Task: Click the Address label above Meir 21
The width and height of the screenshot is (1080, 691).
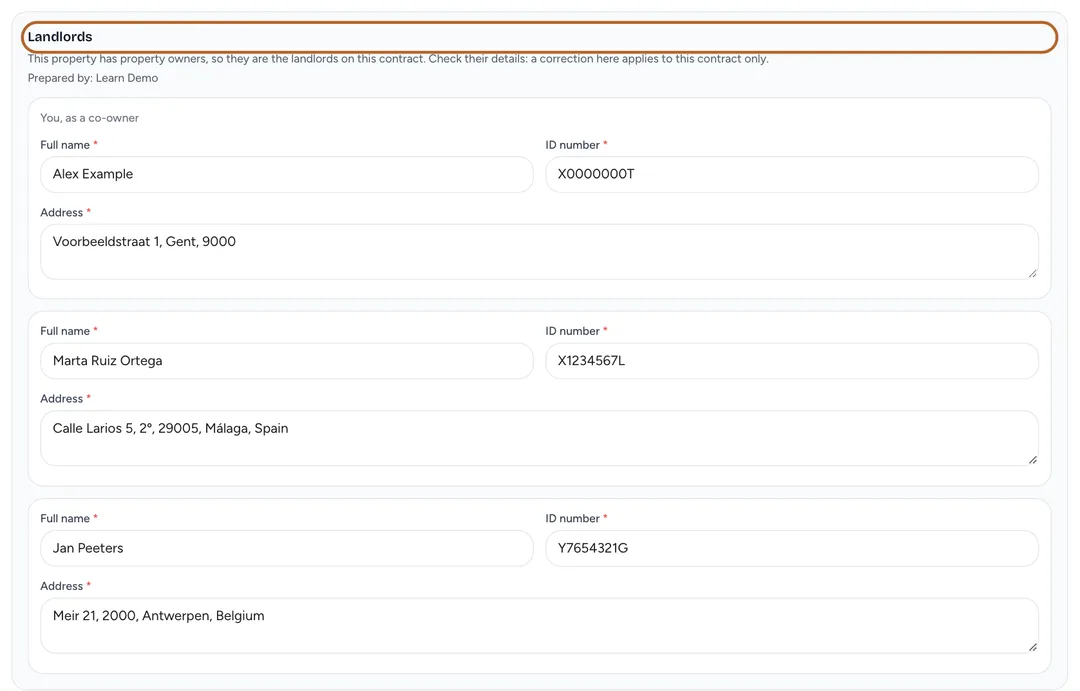Action: pos(65,586)
